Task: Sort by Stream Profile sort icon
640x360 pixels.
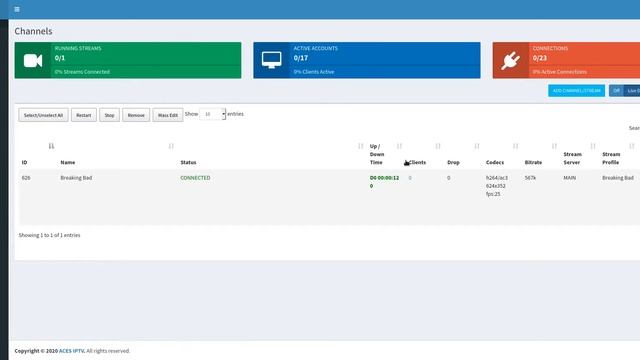Action: 631,146
